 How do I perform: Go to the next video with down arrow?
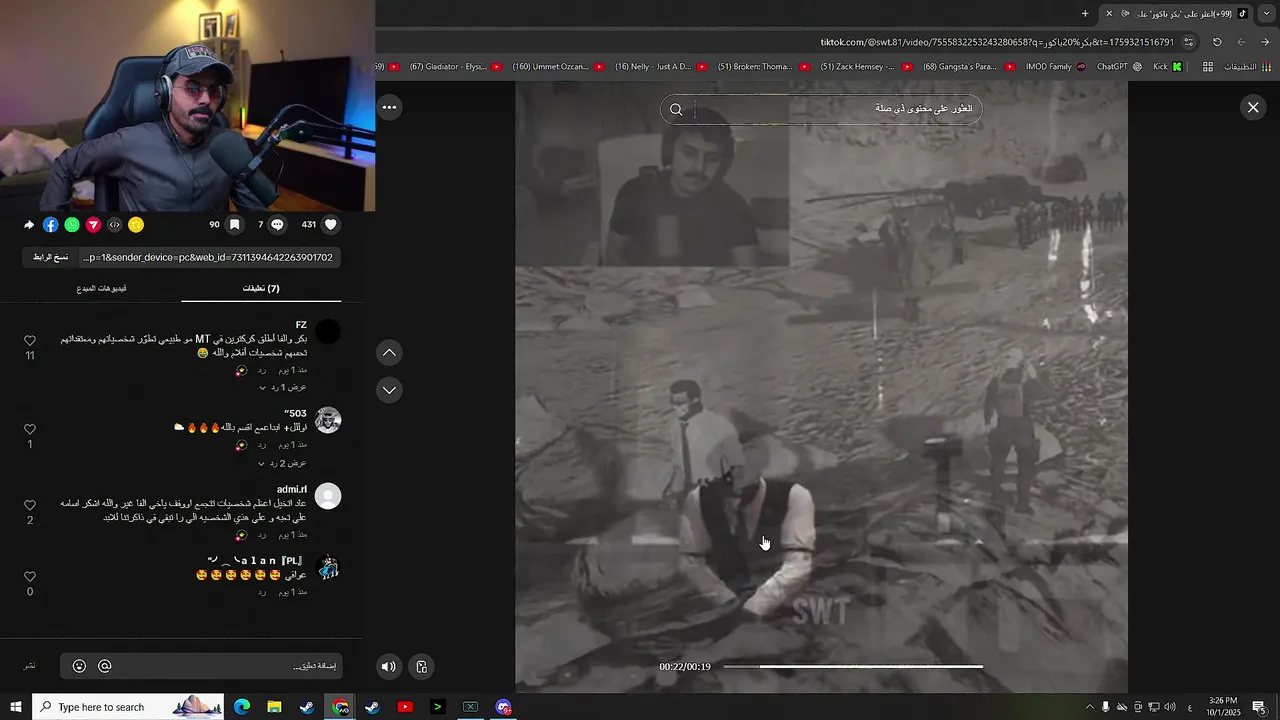pos(390,390)
